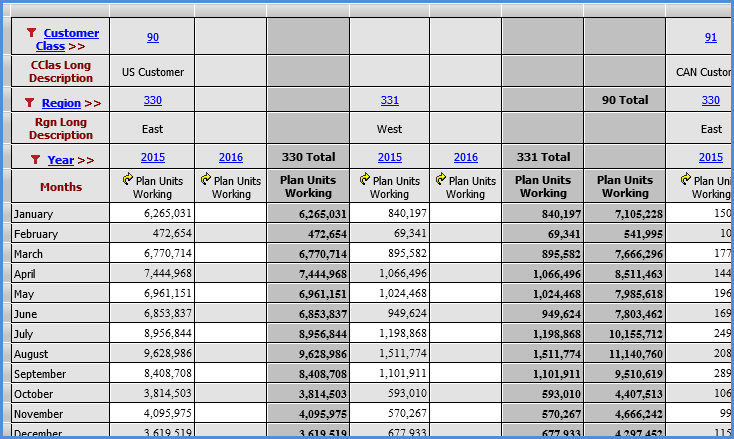Click the 2016 year link under West

click(465, 157)
